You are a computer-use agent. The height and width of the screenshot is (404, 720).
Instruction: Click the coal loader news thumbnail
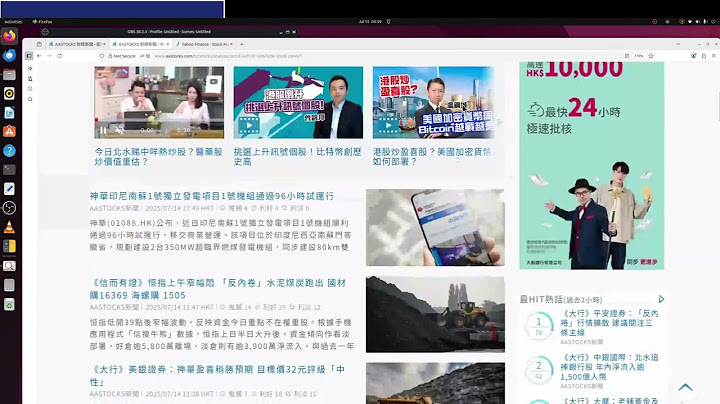click(x=435, y=314)
